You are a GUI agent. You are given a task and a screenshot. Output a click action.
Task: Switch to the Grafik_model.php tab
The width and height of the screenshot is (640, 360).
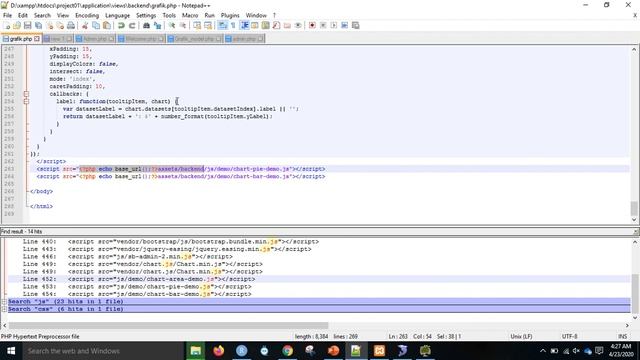pos(194,39)
